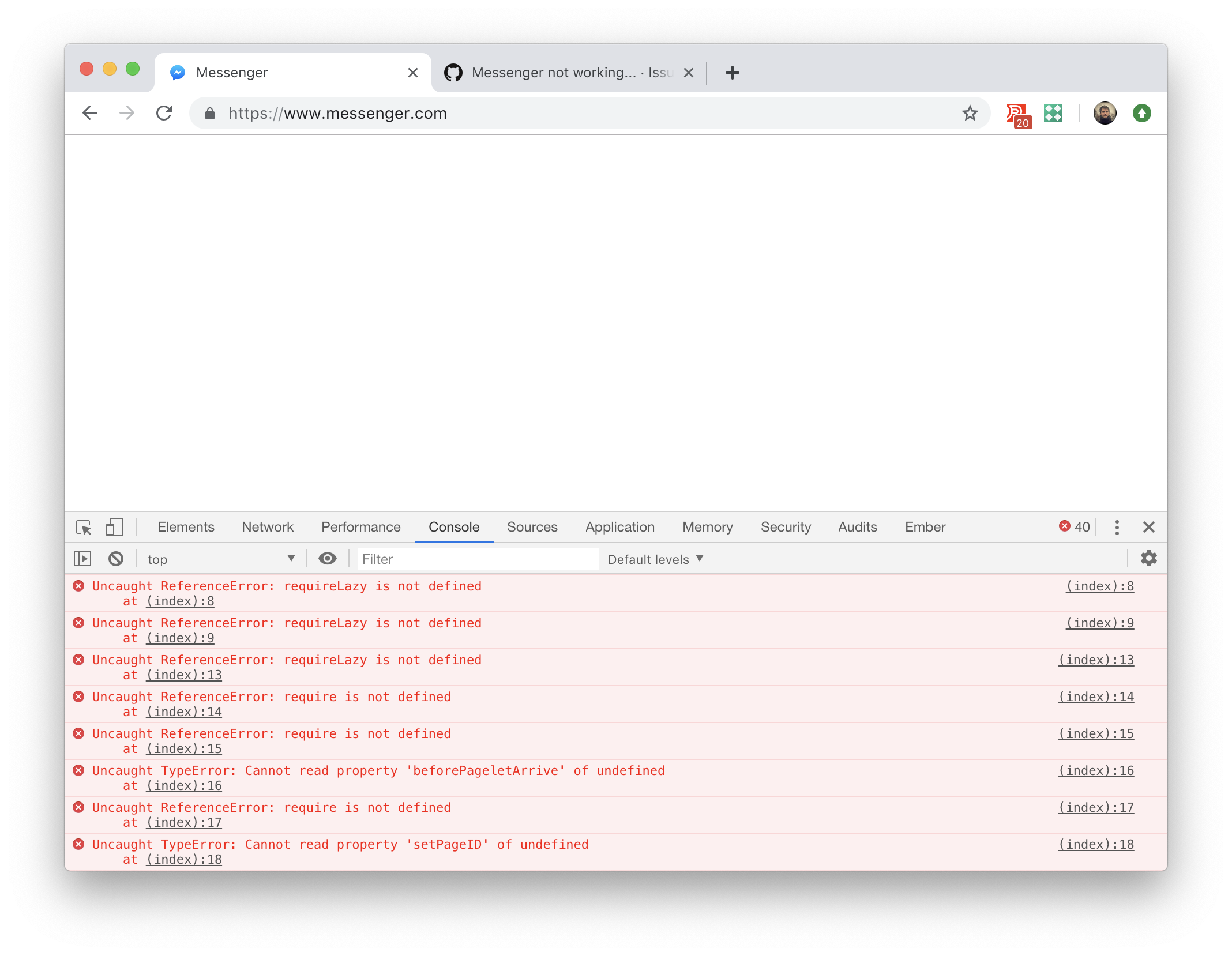1232x956 pixels.
Task: Open source link (index):16 on the right
Action: (x=1096, y=771)
